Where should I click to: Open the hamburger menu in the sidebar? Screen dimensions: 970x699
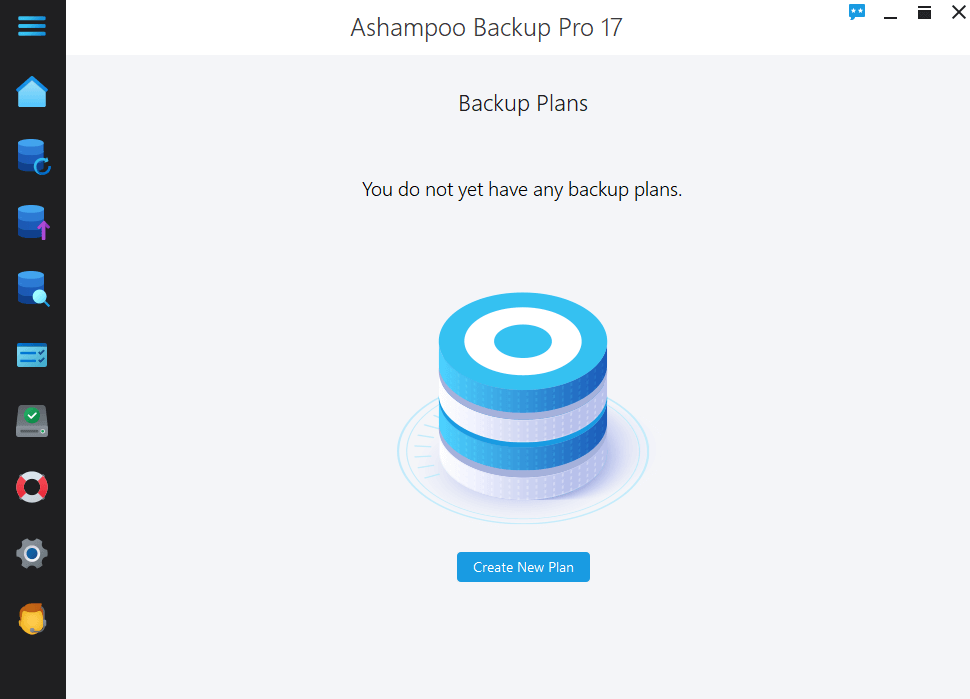(32, 27)
